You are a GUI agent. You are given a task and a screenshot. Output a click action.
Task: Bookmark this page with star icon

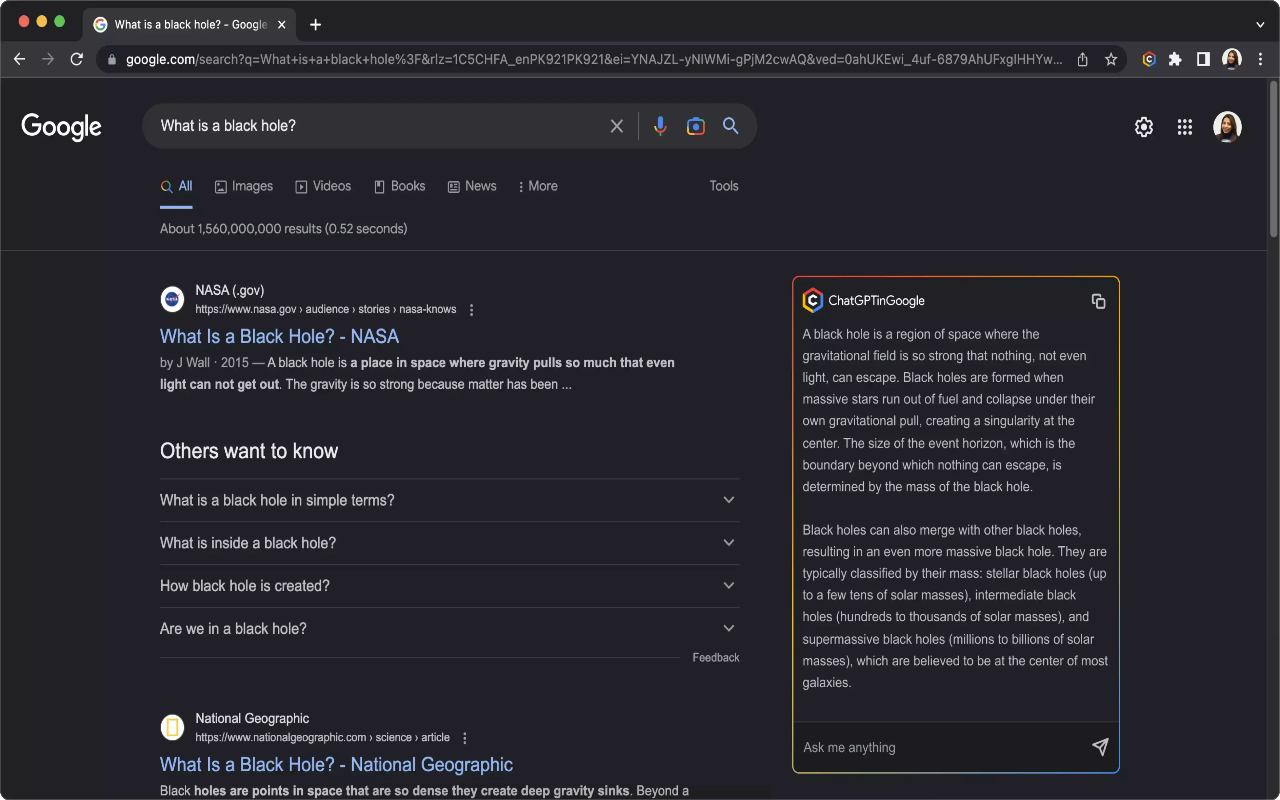pos(1111,59)
